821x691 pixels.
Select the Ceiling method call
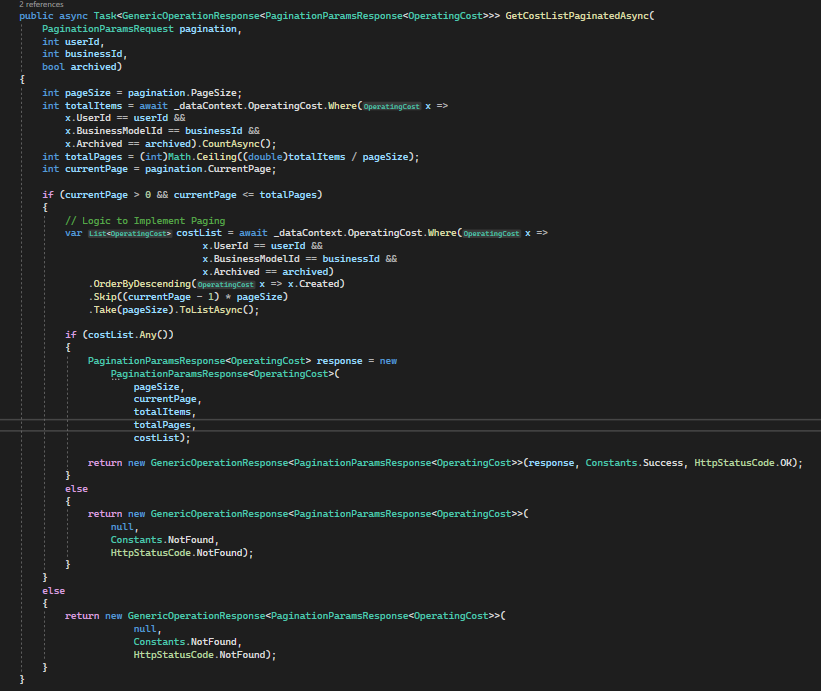(216, 157)
